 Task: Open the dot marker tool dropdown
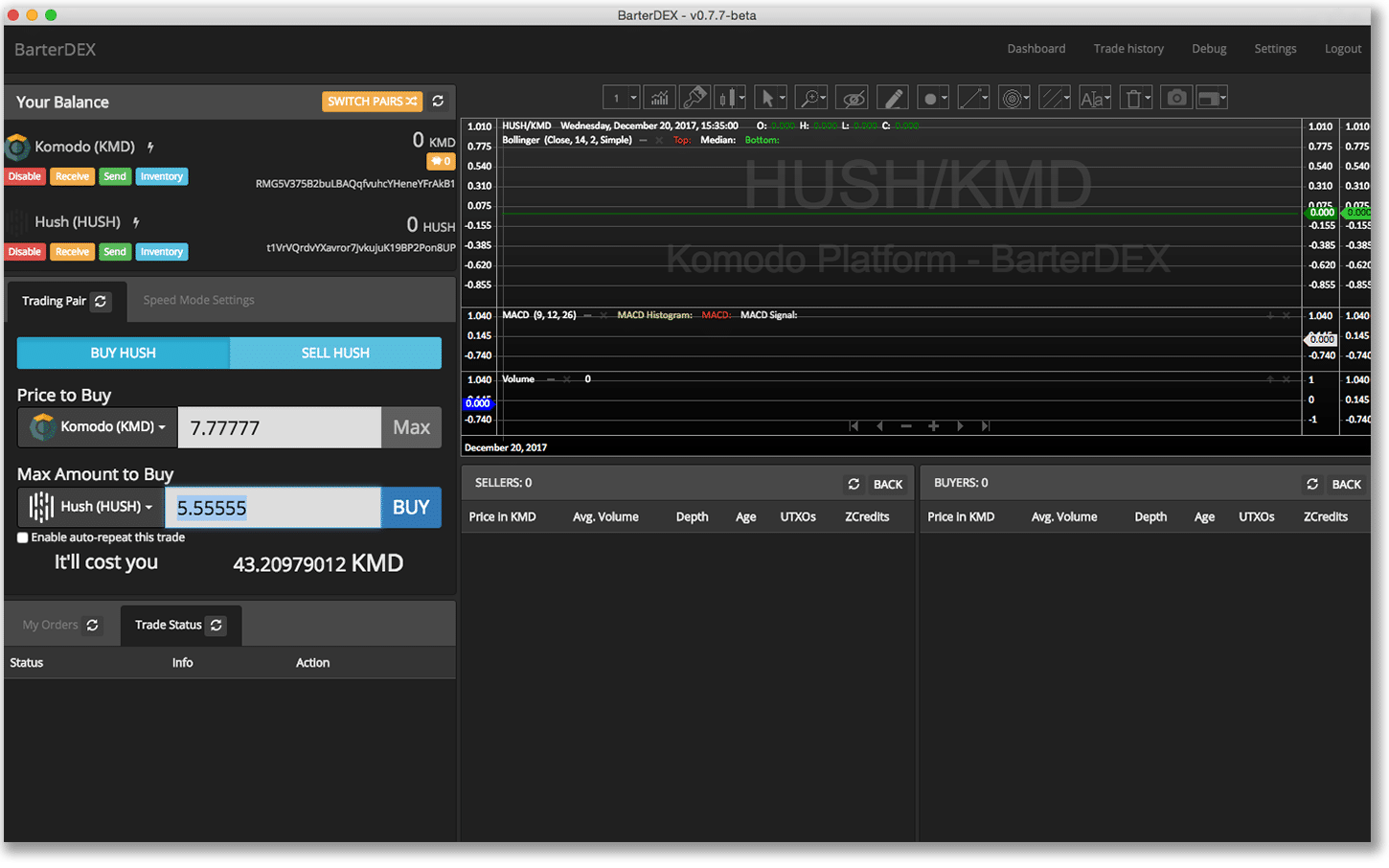point(933,98)
